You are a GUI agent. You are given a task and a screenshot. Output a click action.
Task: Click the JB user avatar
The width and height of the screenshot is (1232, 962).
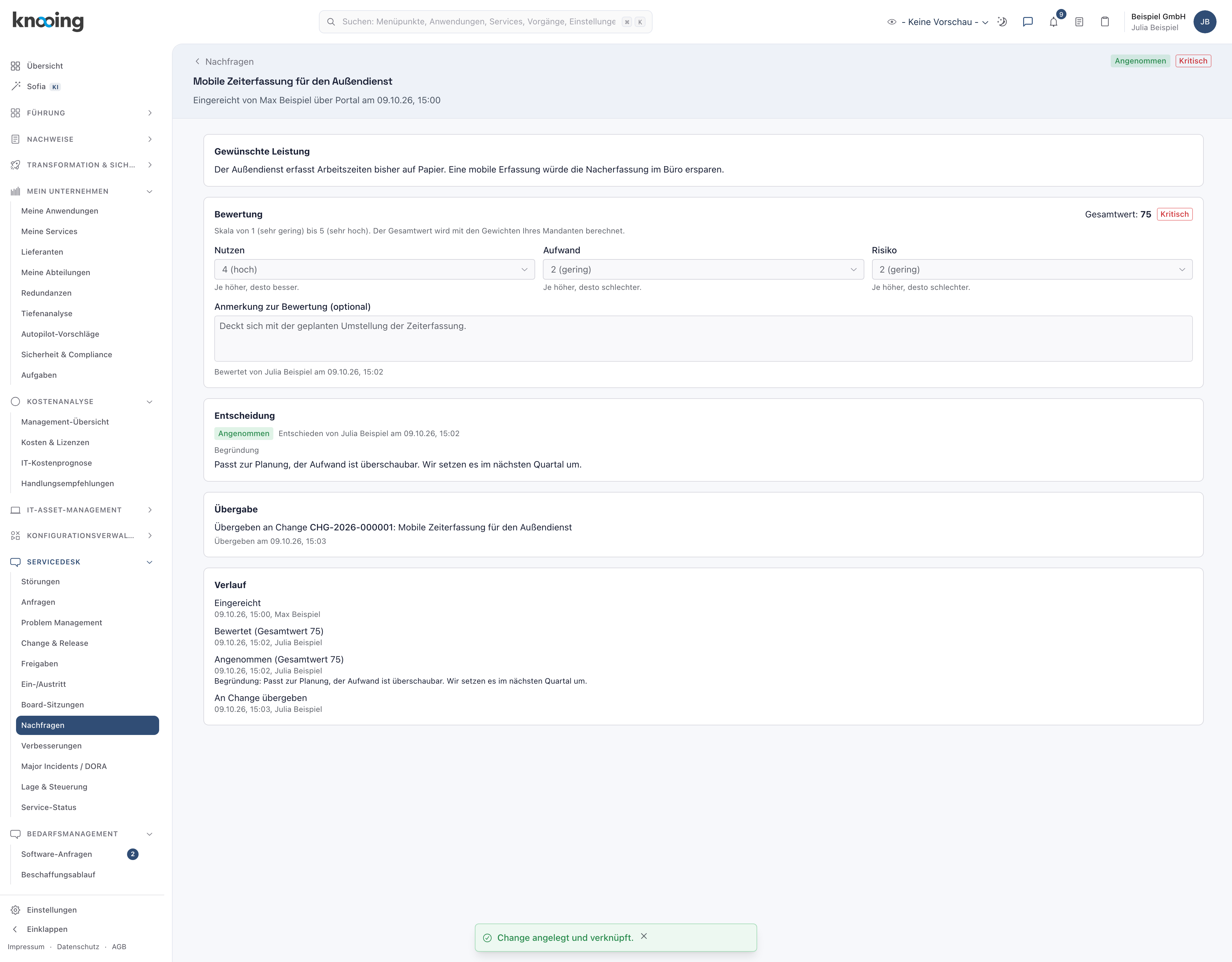(1205, 22)
